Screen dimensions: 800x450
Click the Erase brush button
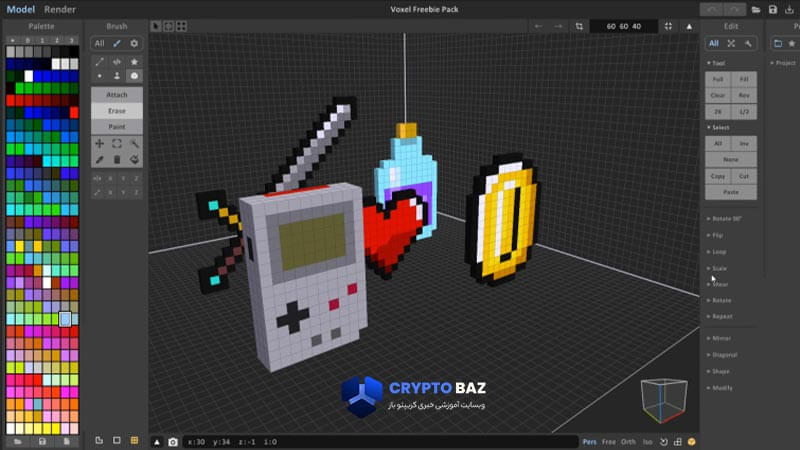coord(117,111)
